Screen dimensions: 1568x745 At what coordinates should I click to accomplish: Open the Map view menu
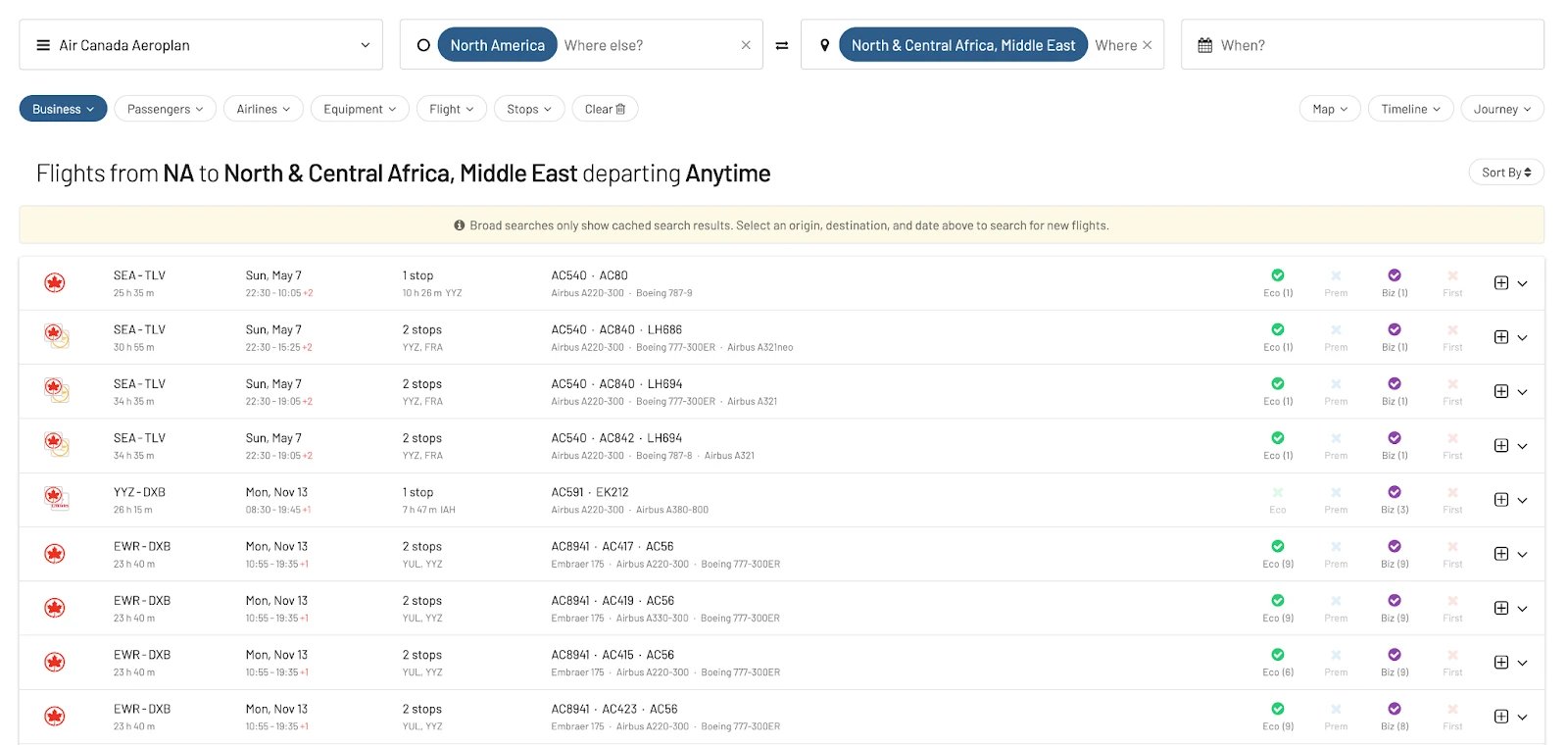point(1330,109)
